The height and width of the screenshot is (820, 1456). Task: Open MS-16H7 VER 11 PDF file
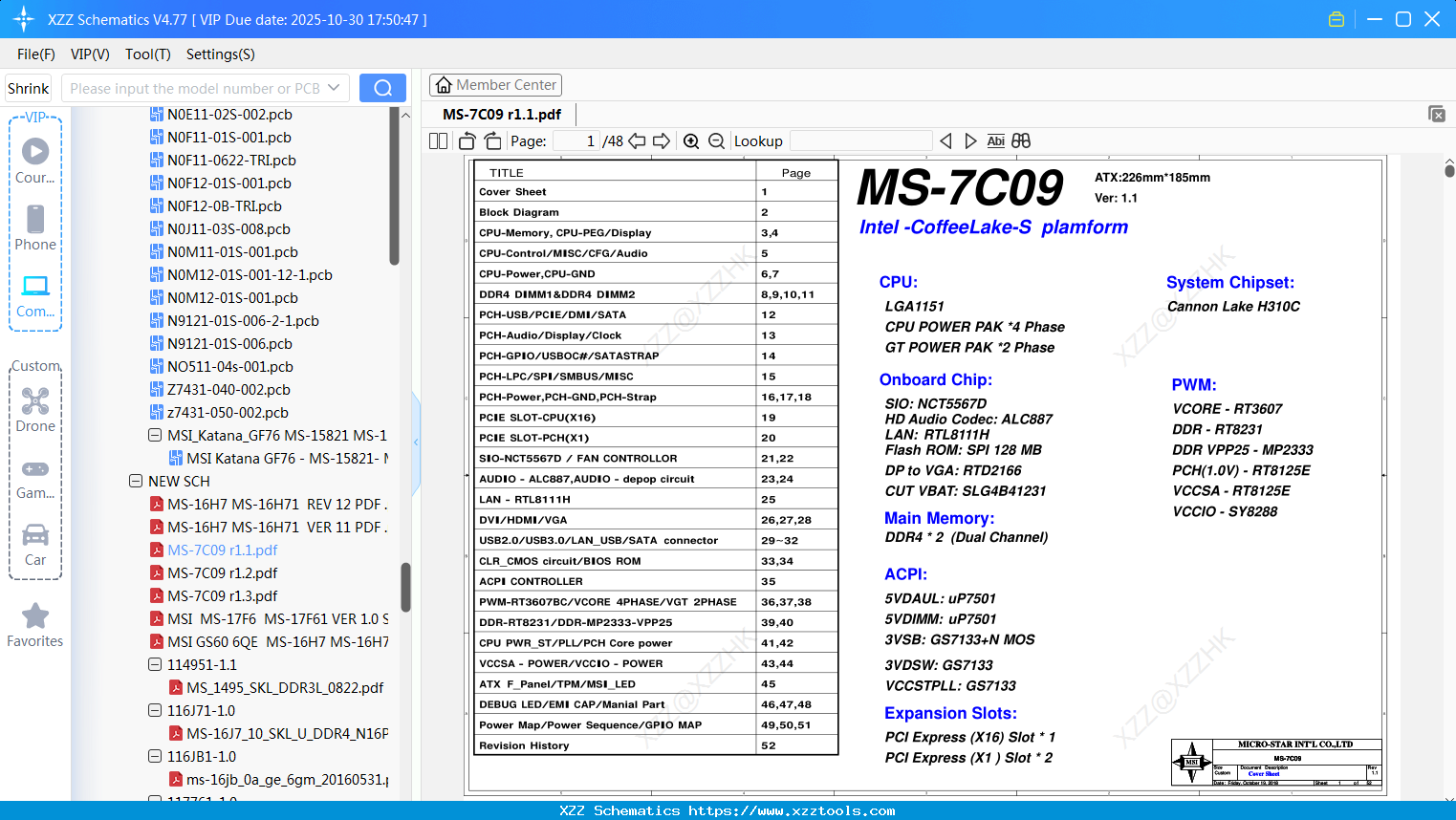269,528
